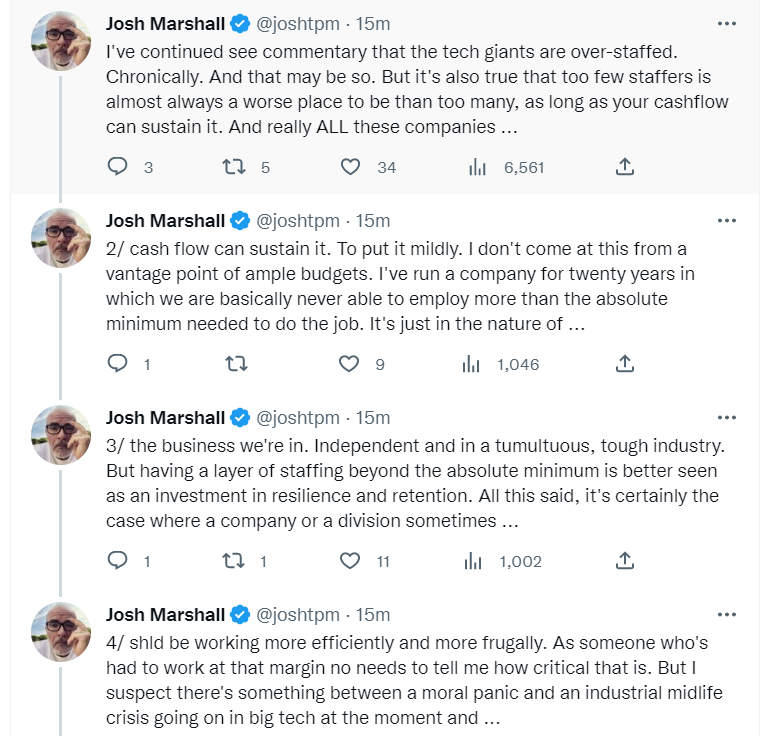This screenshot has height=736, width=765.
Task: Like the 2/ tweet with 9 likes
Action: (x=350, y=364)
